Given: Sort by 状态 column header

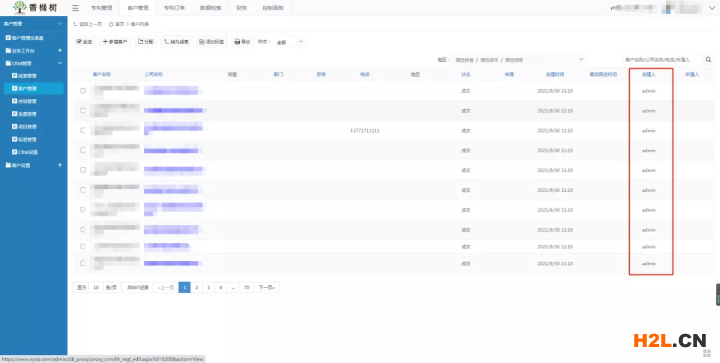Looking at the screenshot, I should coord(466,74).
